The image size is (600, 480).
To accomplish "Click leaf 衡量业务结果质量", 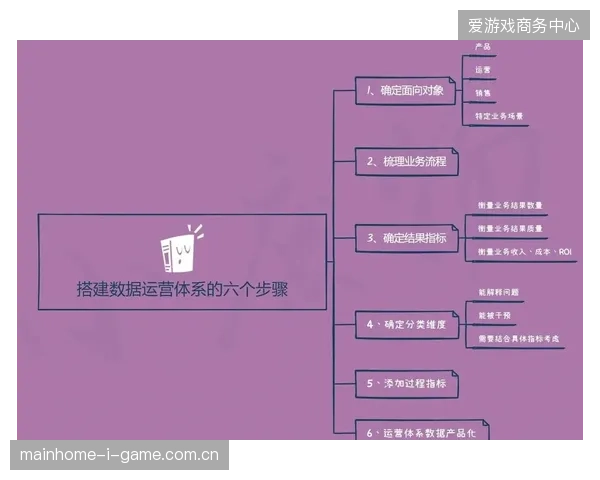I will pyautogui.click(x=510, y=229).
